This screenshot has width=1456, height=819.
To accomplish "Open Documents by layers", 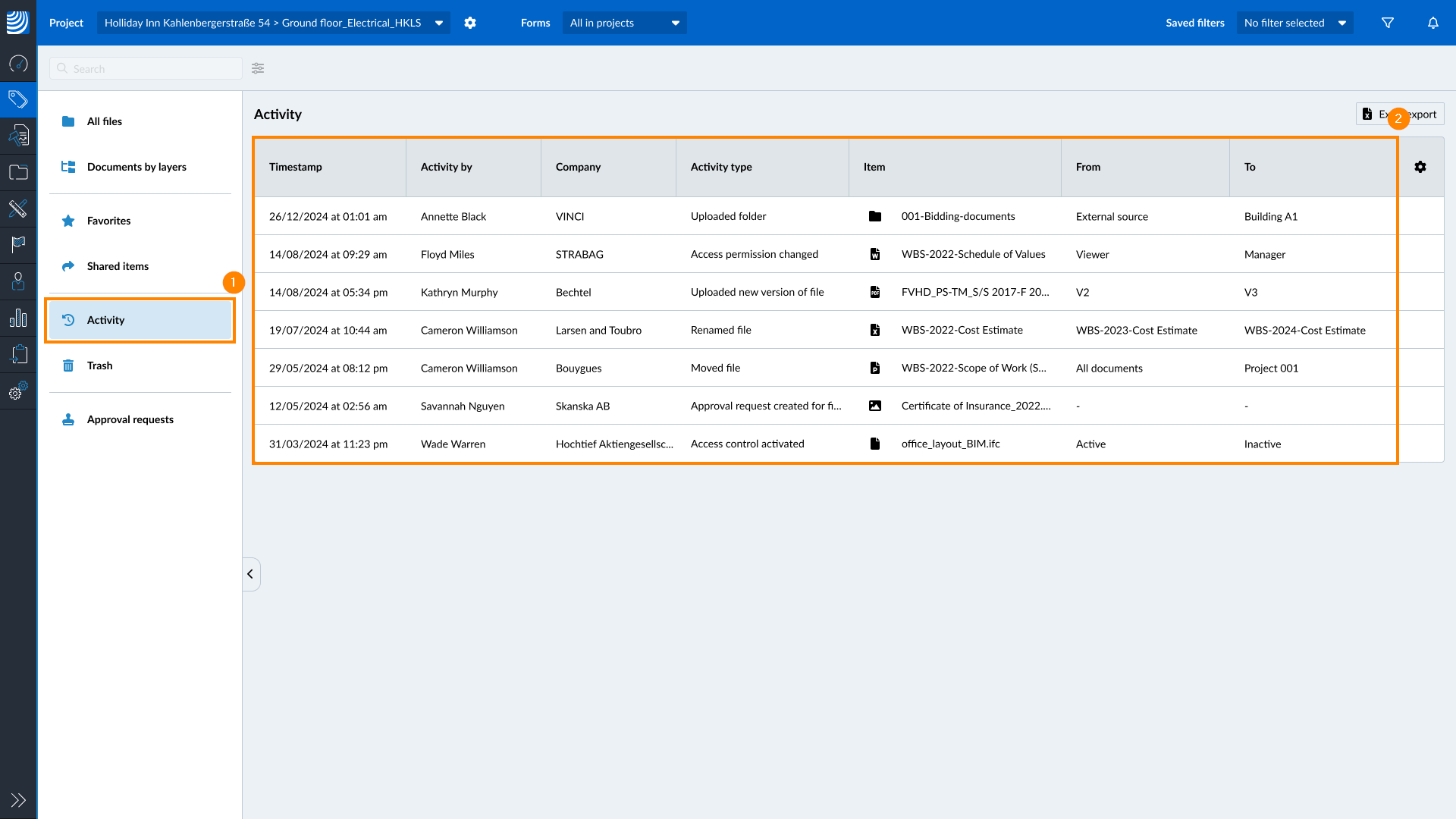I will point(140,167).
